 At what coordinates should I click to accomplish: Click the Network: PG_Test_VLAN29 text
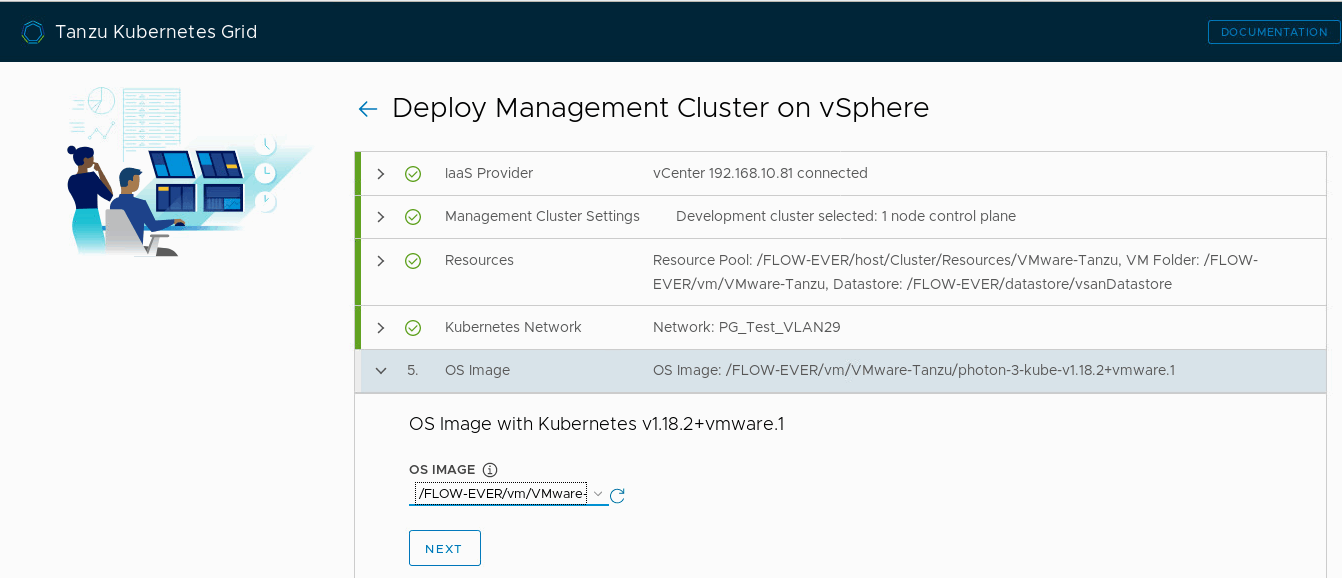click(747, 327)
